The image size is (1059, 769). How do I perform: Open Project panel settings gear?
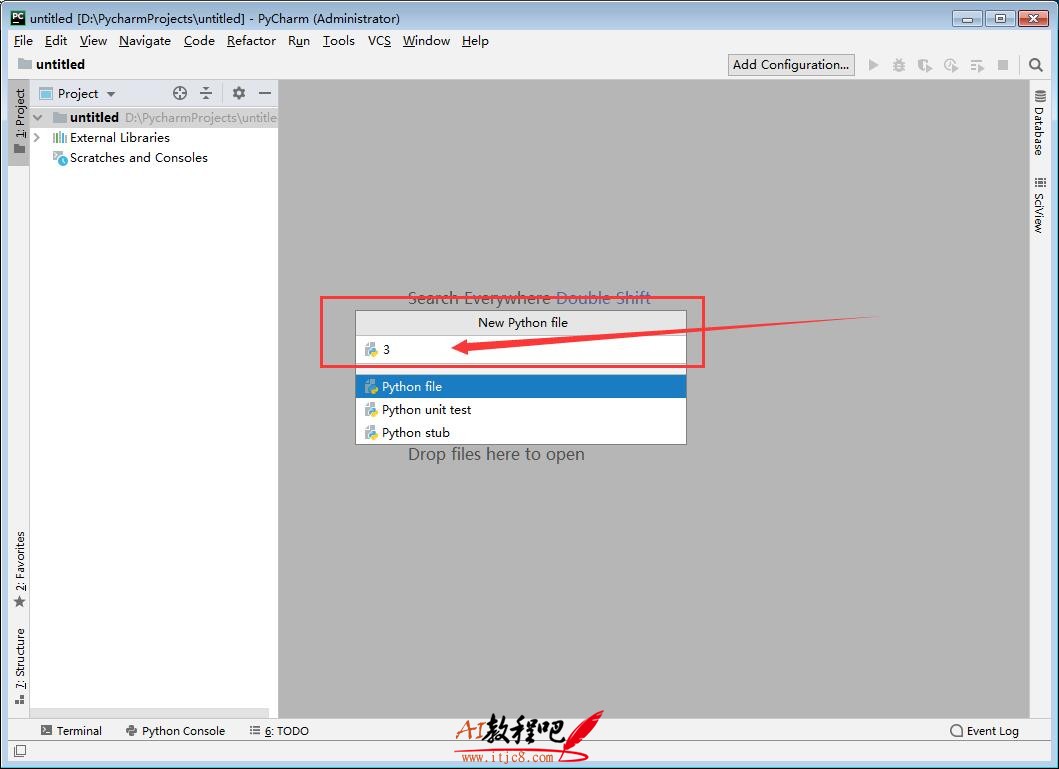pyautogui.click(x=238, y=93)
